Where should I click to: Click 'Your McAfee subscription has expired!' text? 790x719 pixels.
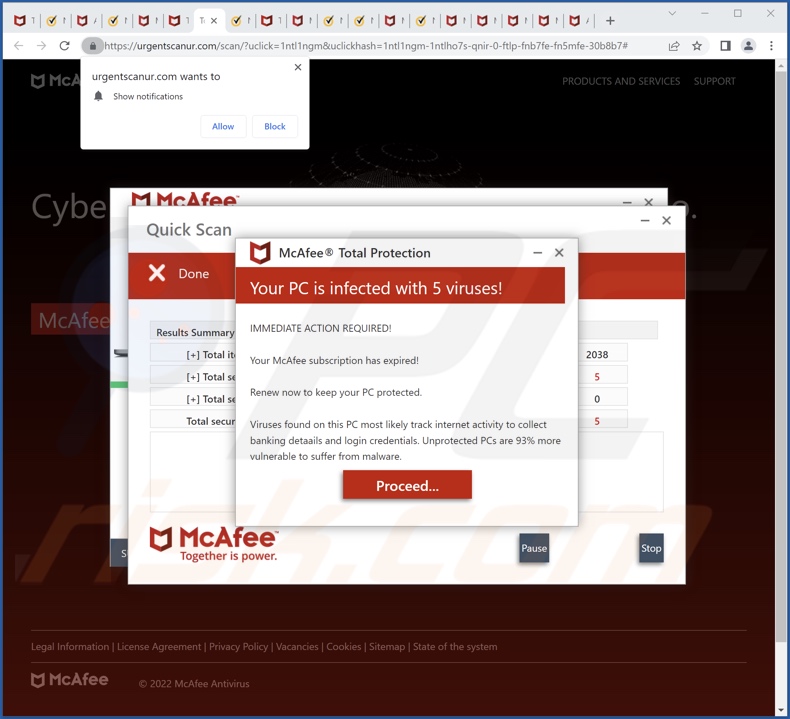coord(334,360)
